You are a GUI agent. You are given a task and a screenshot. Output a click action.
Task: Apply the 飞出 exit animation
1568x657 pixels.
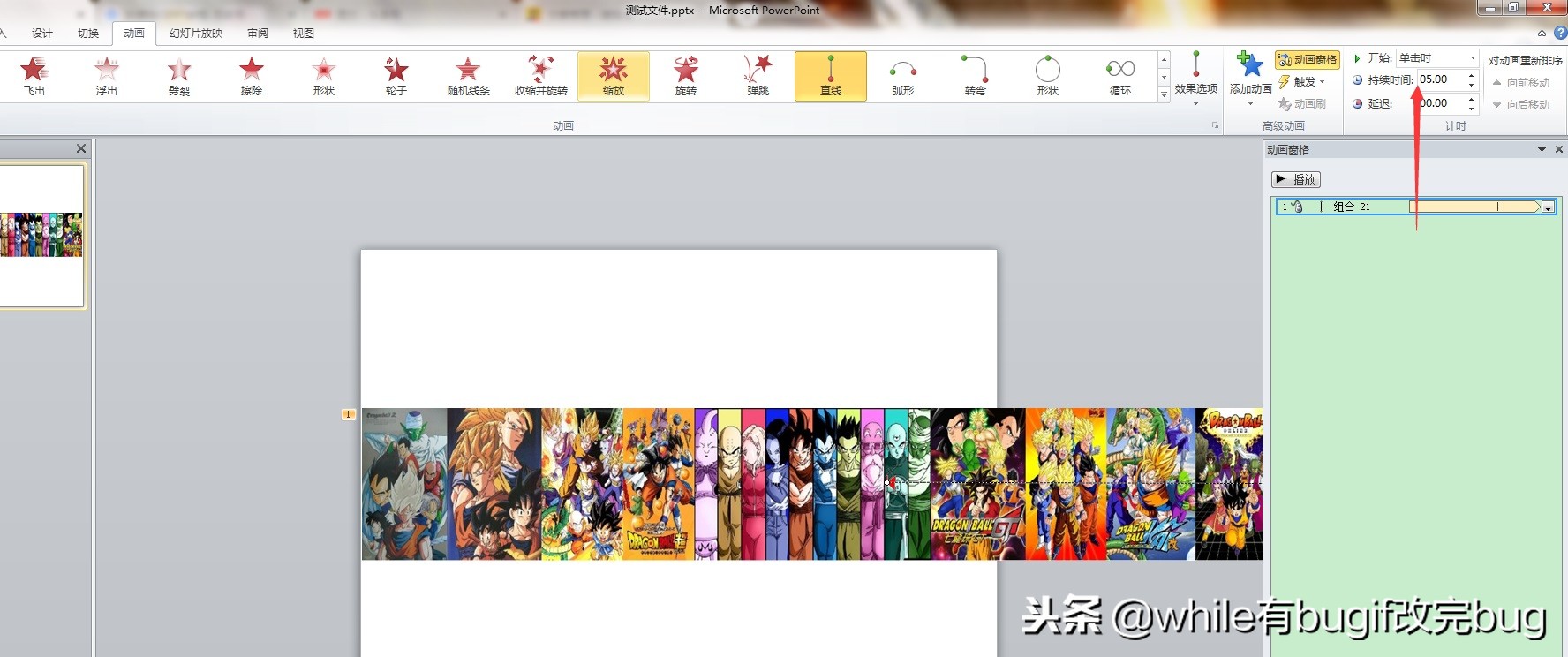click(x=34, y=76)
